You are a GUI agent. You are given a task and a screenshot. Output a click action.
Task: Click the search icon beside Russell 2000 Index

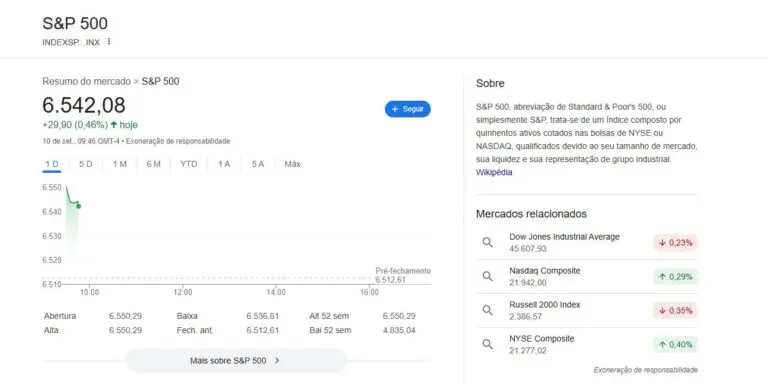(487, 310)
